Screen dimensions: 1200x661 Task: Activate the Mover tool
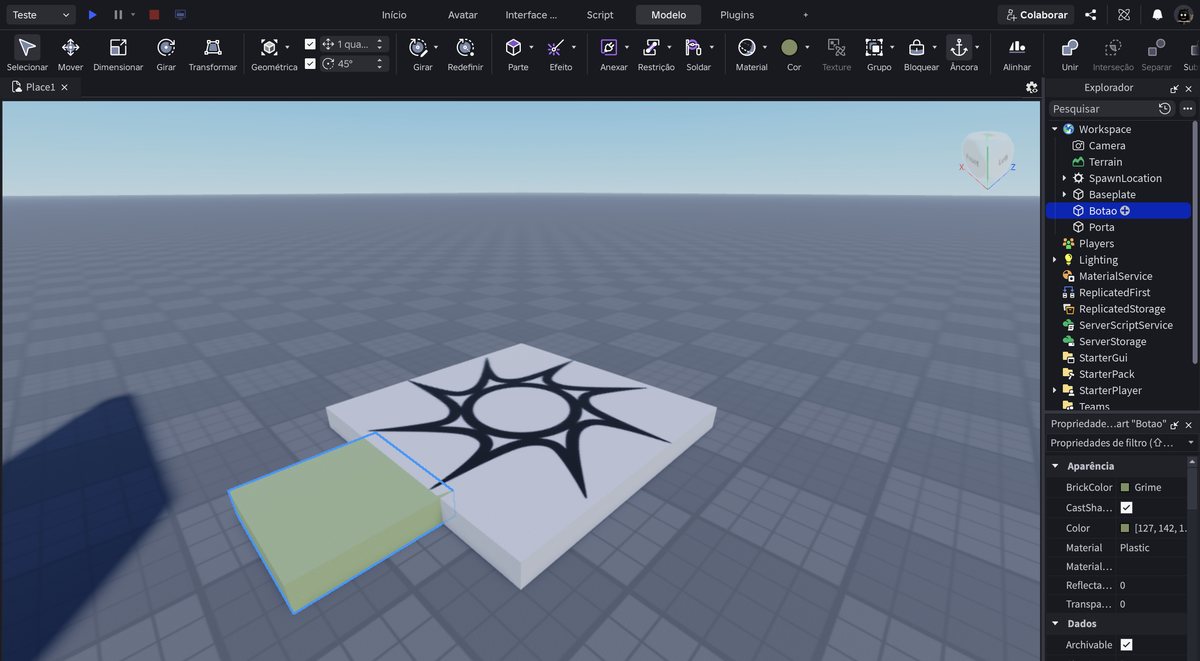click(70, 53)
